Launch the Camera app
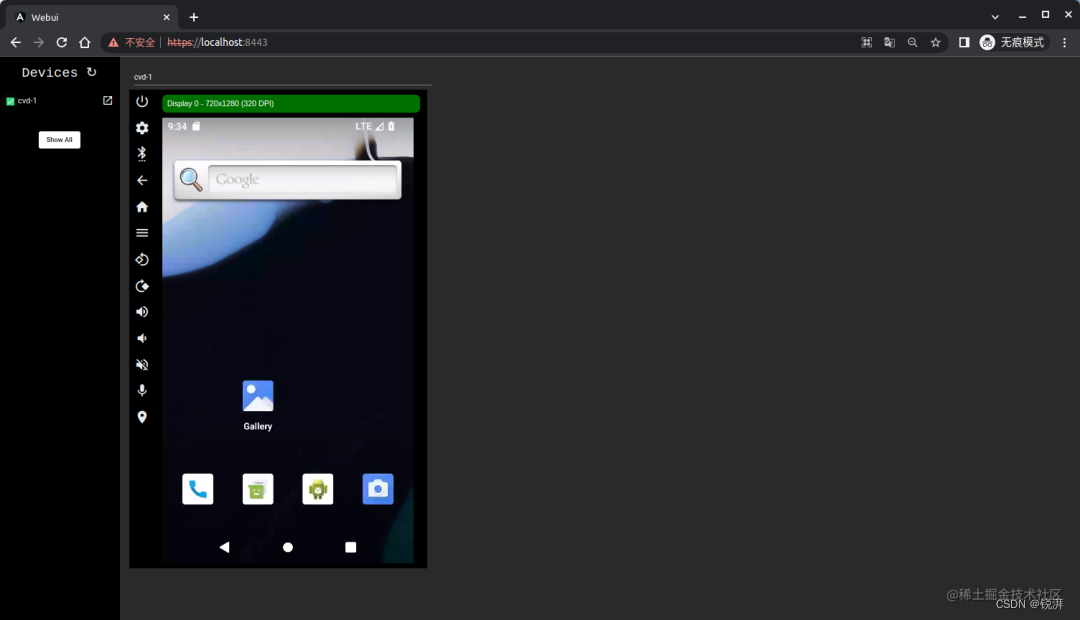Screen dimensions: 1080x620 [378, 489]
